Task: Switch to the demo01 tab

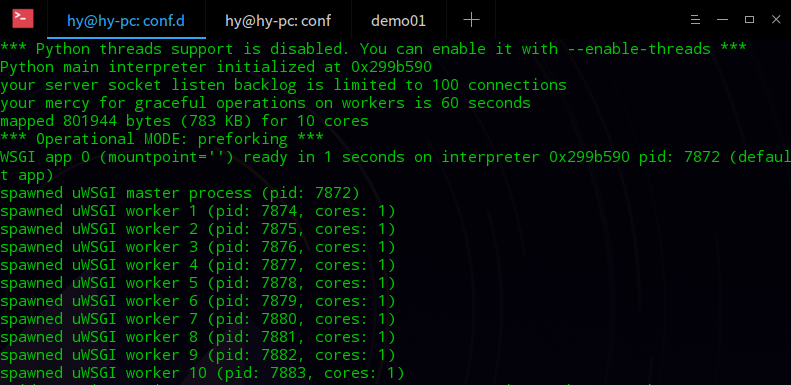Action: point(399,20)
